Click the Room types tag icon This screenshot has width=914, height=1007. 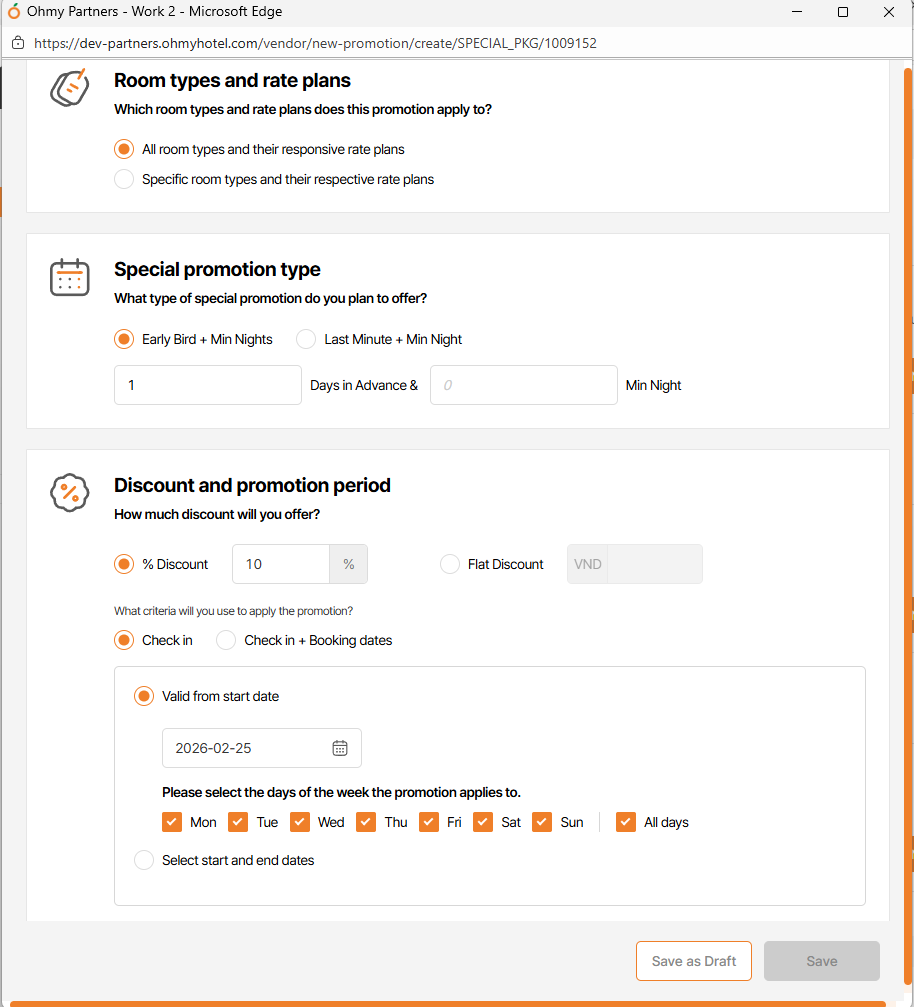coord(69,88)
